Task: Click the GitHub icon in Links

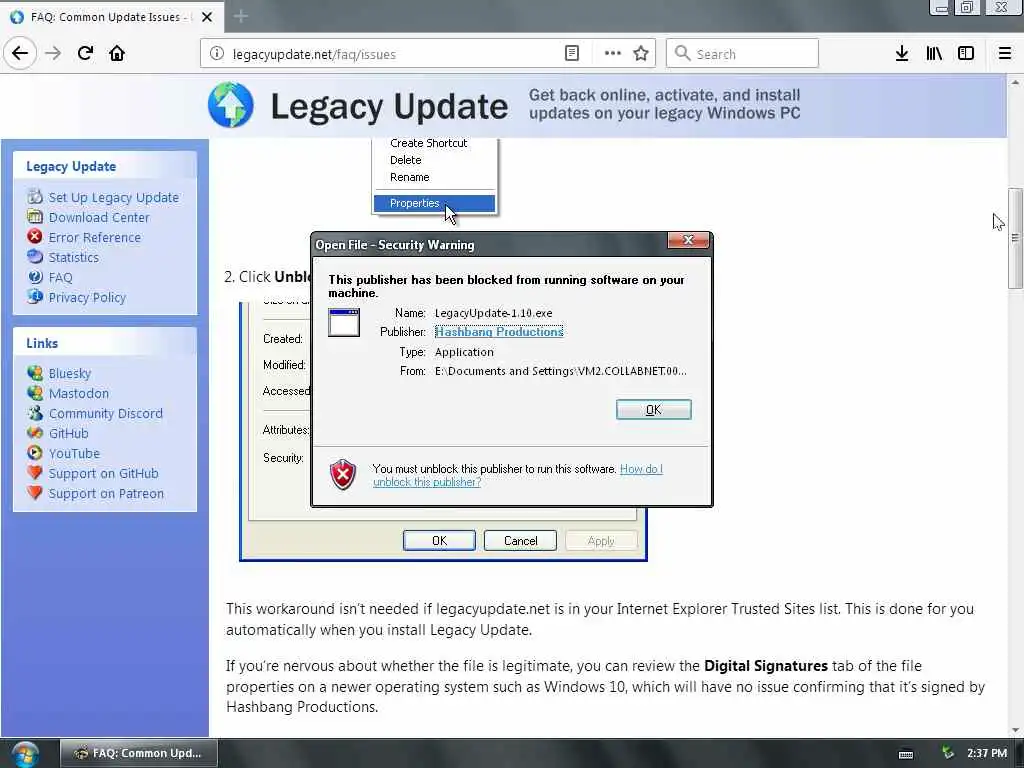Action: (35, 432)
